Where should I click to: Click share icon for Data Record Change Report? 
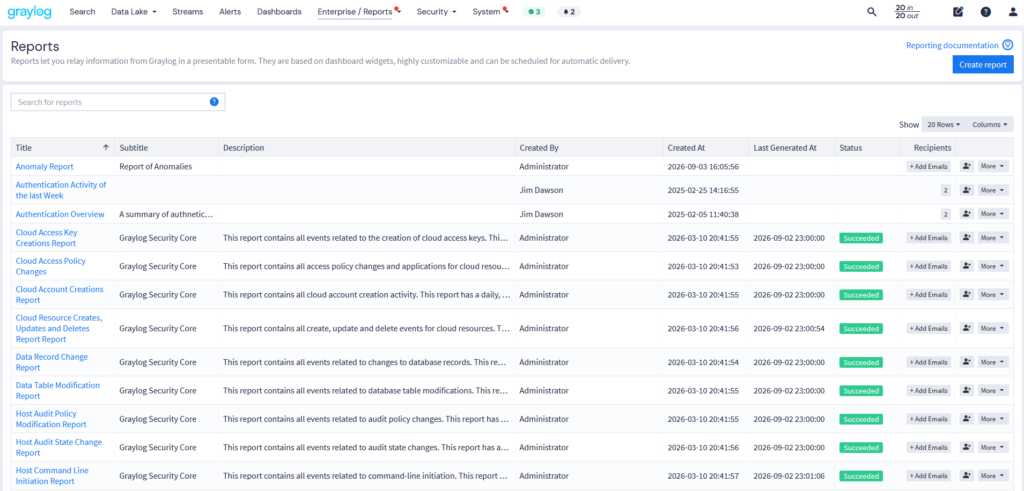click(967, 362)
